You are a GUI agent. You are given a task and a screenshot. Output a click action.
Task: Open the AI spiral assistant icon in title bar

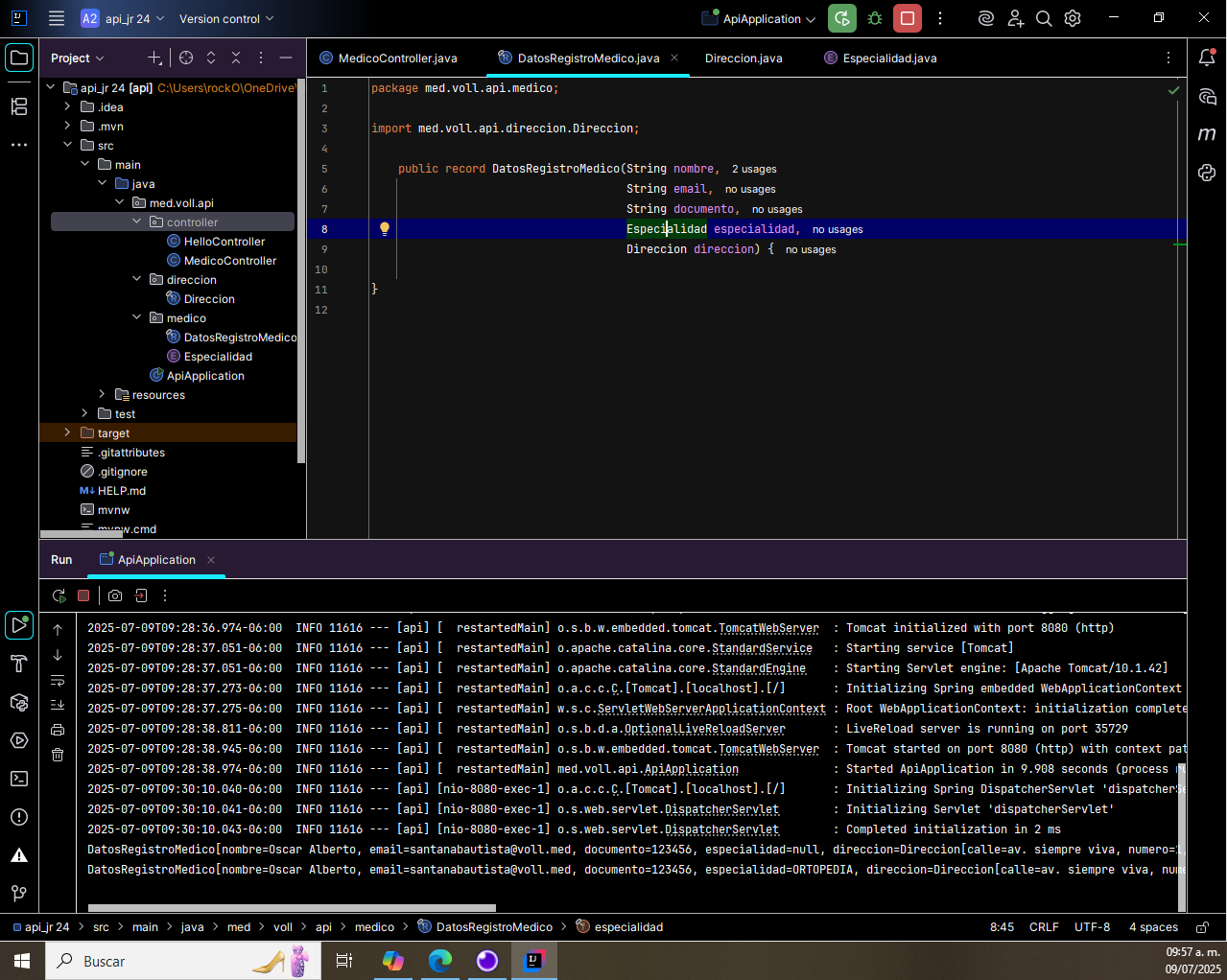point(986,18)
